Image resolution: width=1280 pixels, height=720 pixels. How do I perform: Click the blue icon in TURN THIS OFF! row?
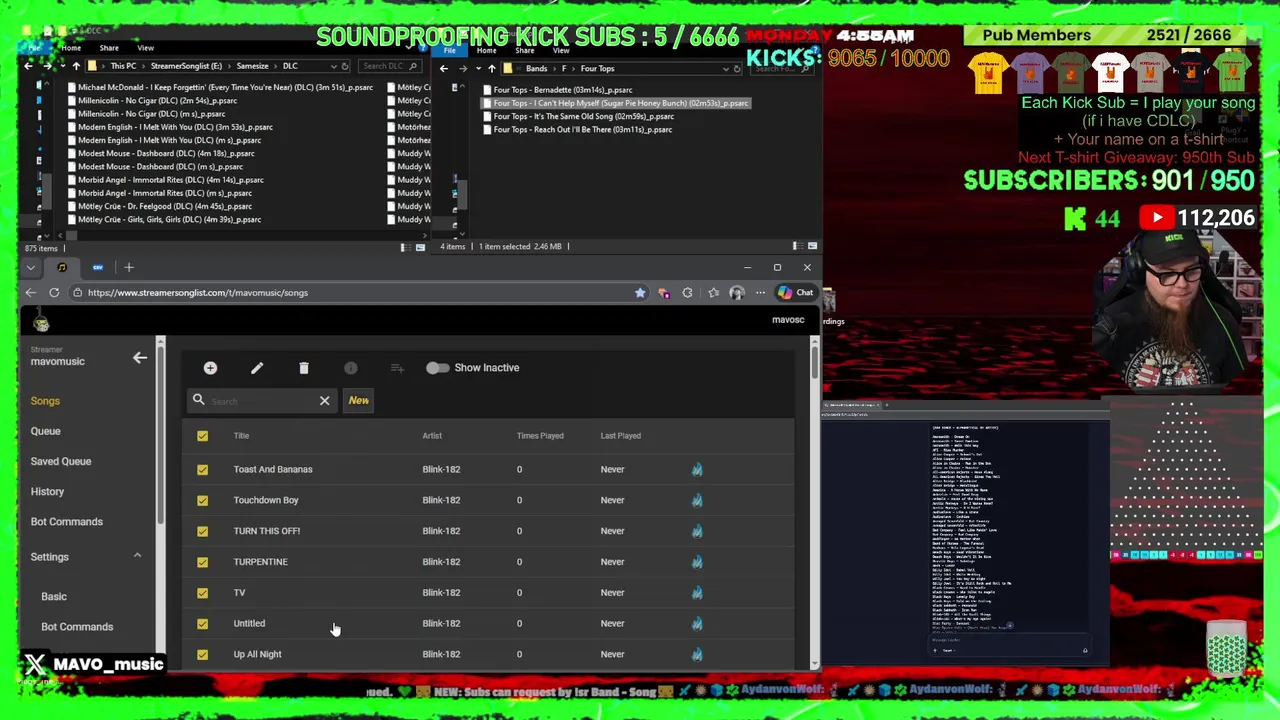pos(697,531)
